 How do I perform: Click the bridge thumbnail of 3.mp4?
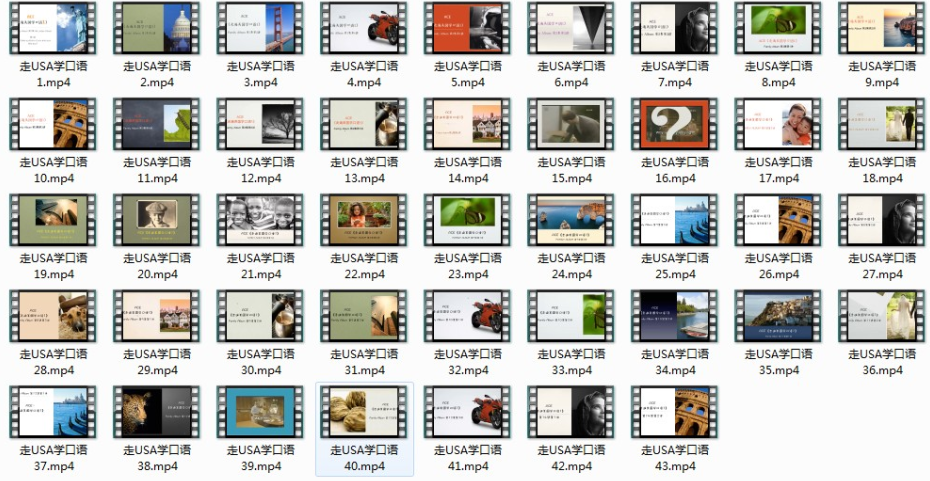click(260, 28)
